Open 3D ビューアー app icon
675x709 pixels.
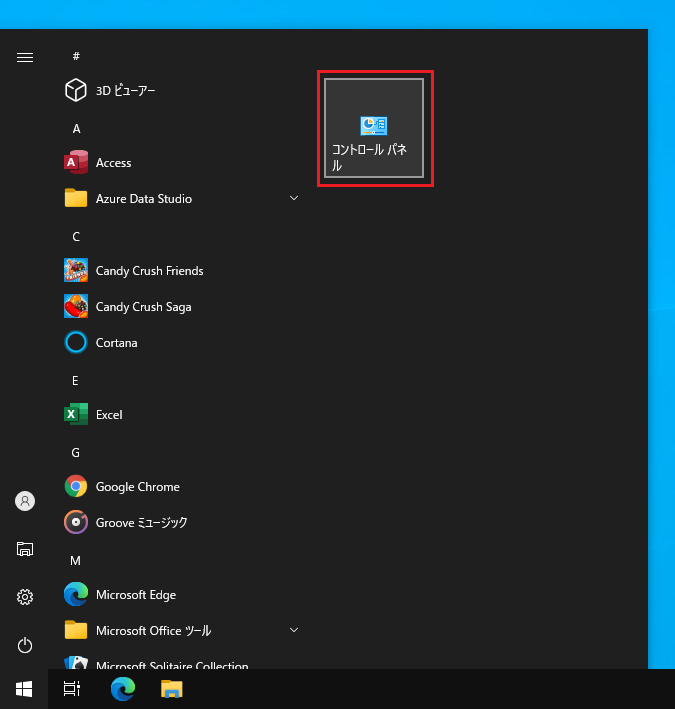(x=76, y=90)
